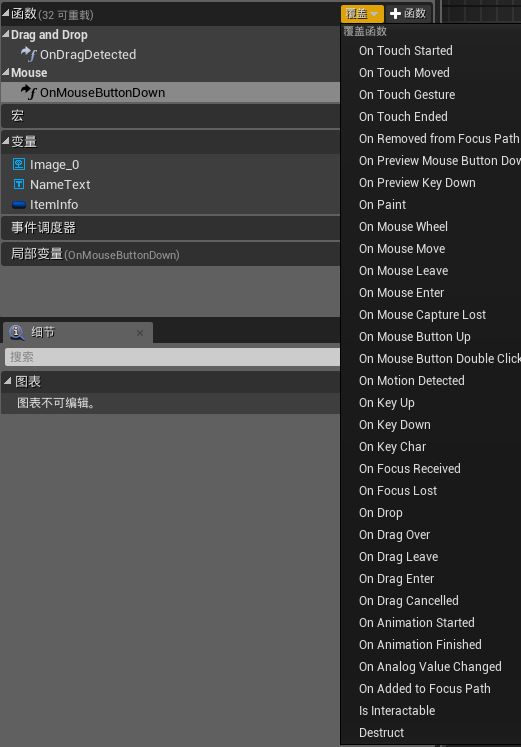Choose On Key Down override
Viewport: 521px width, 747px height.
(395, 424)
